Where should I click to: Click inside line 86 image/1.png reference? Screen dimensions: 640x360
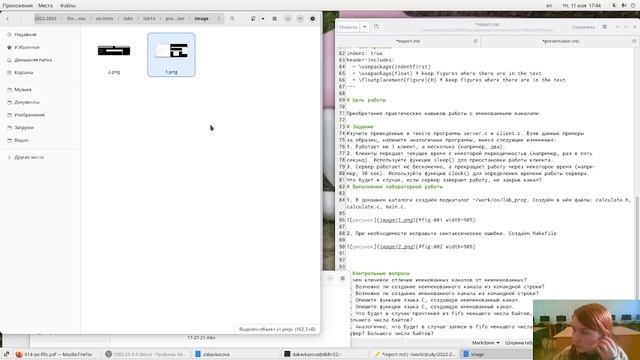(396, 220)
